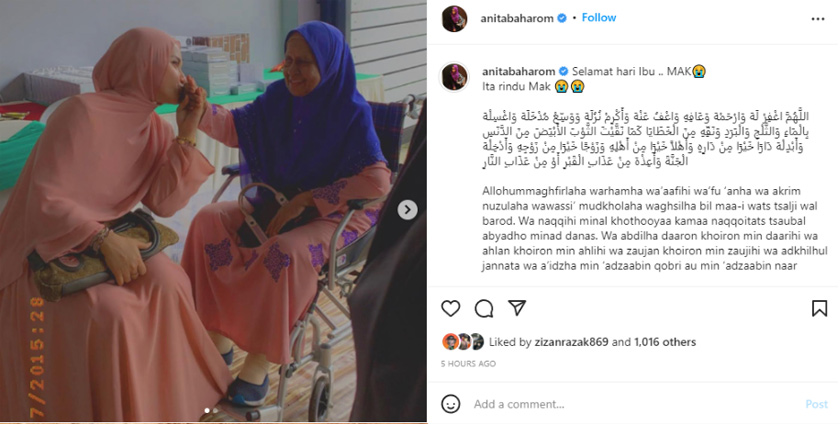Viewport: 840px width, 424px height.
Task: Share post using paper plane icon
Action: tap(516, 308)
